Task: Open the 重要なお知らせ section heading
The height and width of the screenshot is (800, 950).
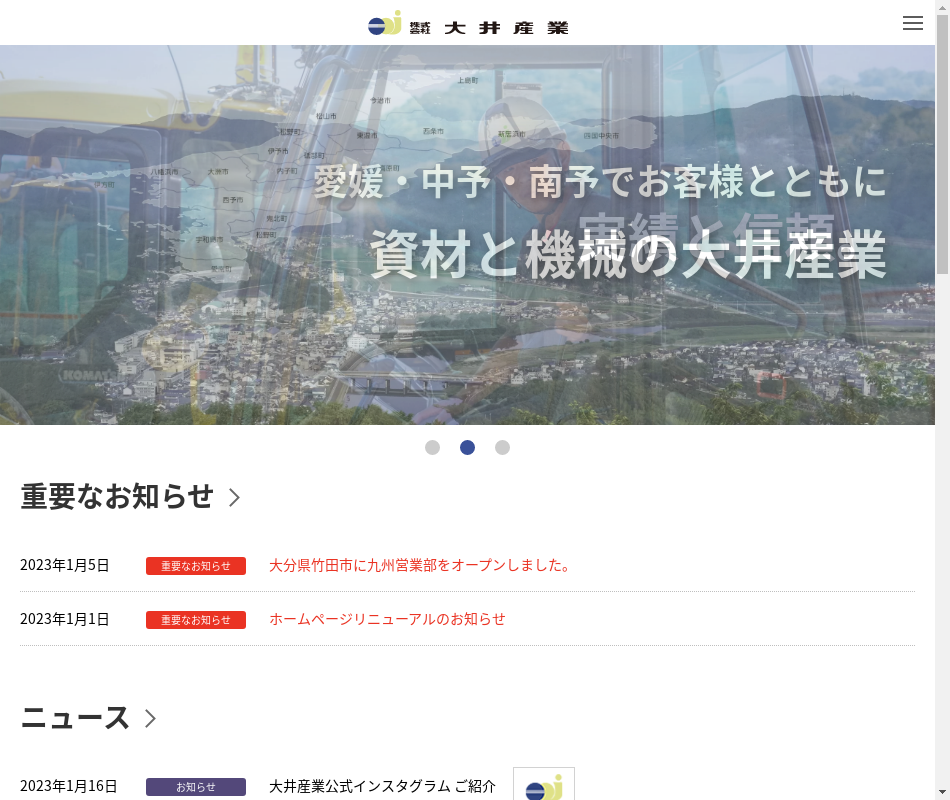Action: [117, 496]
